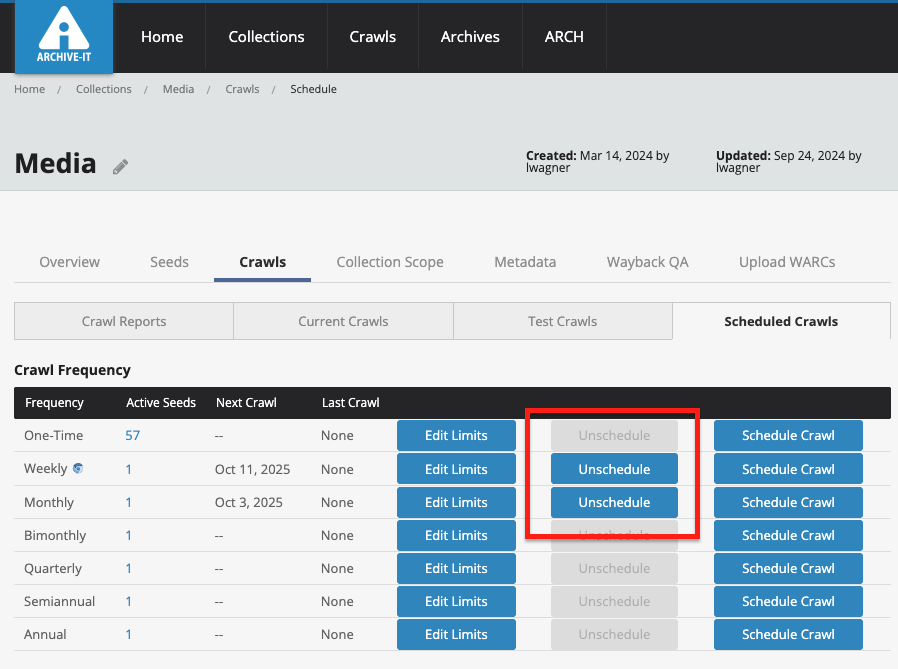
Task: Schedule Crawl for Weekly frequency
Action: (788, 469)
